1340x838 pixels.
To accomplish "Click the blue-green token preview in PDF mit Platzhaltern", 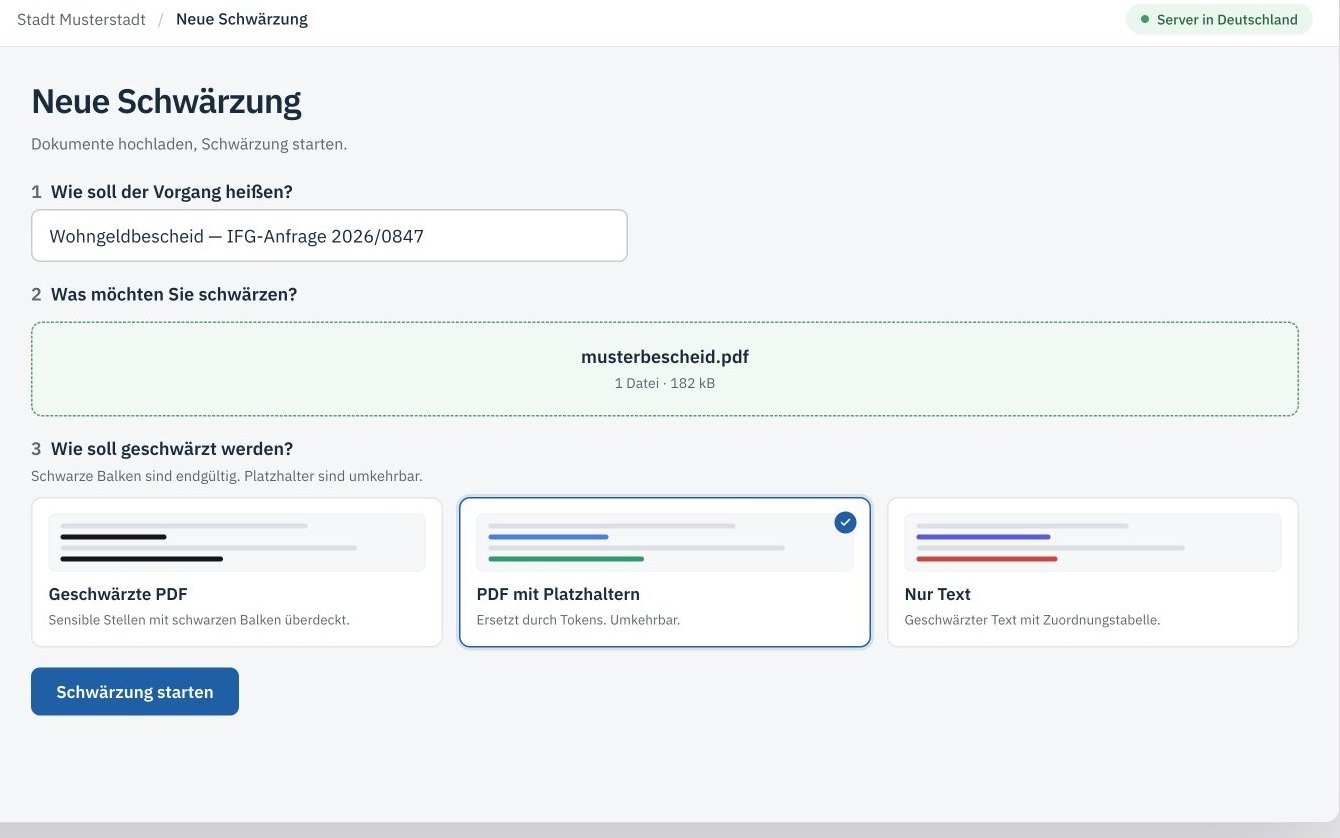I will coord(665,542).
